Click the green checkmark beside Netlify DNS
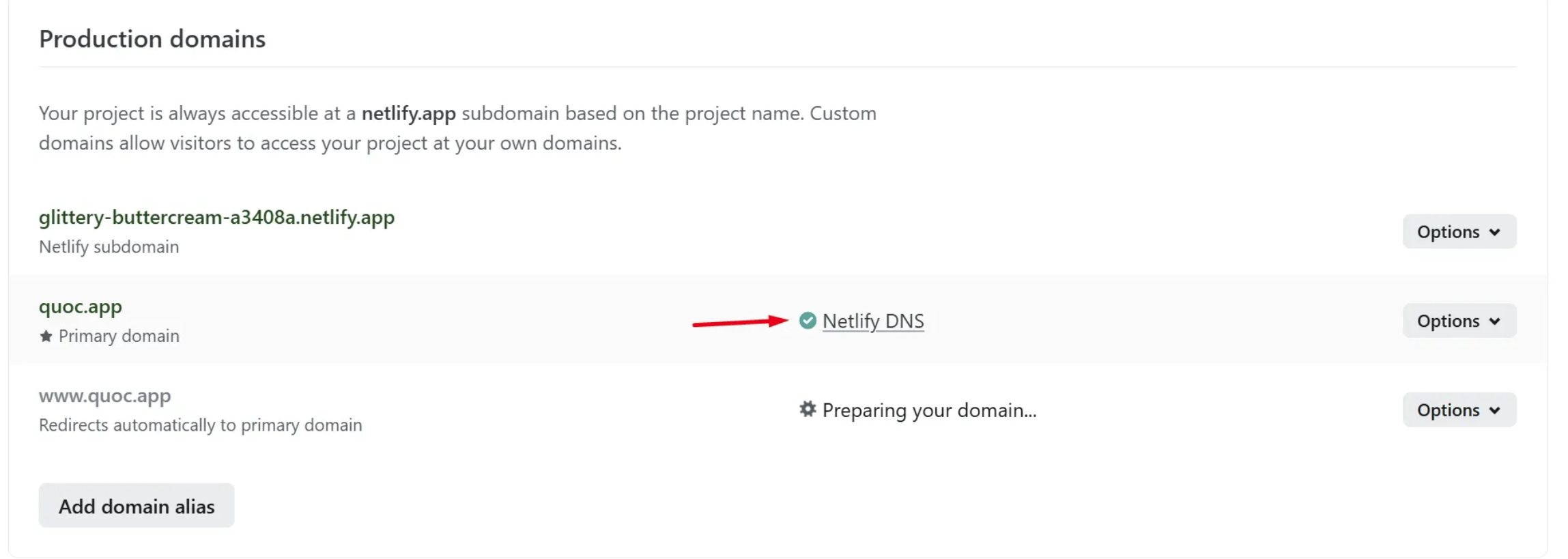Screen dimensions: 1568x559 (x=808, y=321)
